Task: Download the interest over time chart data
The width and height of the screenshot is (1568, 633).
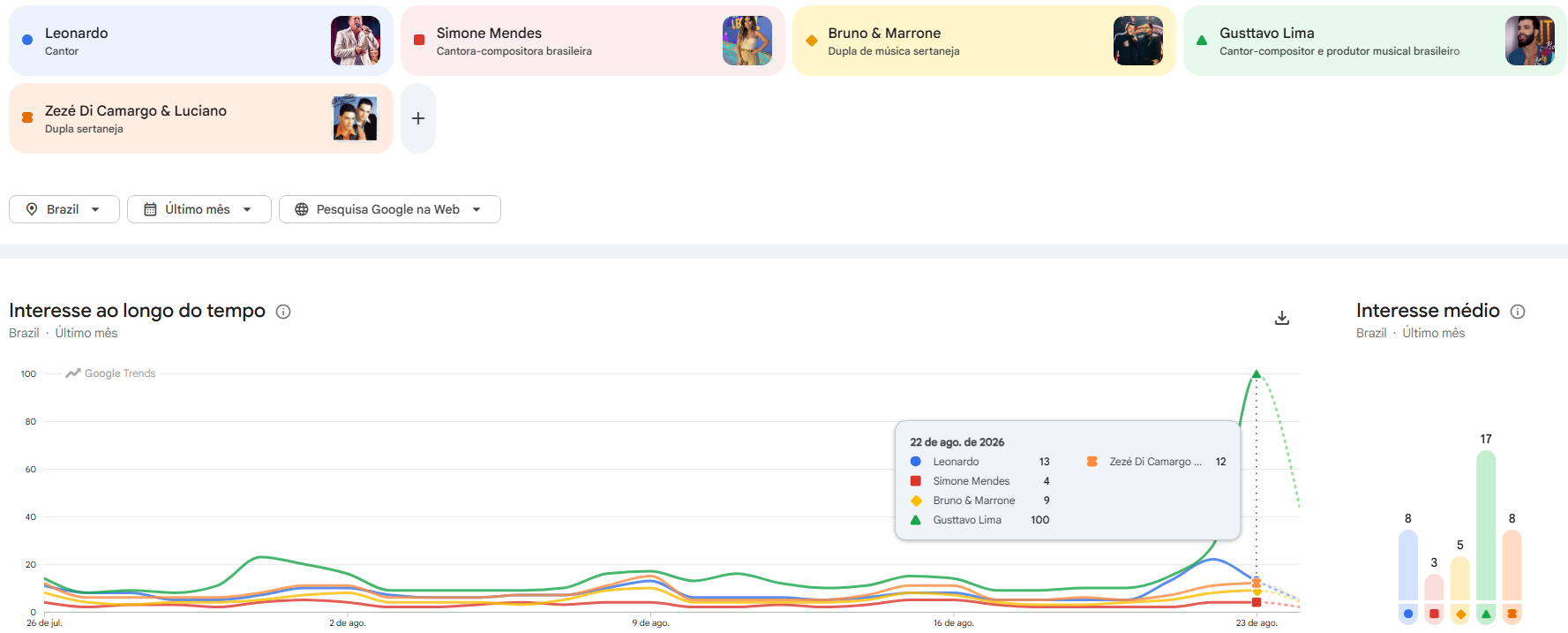Action: point(1282,318)
